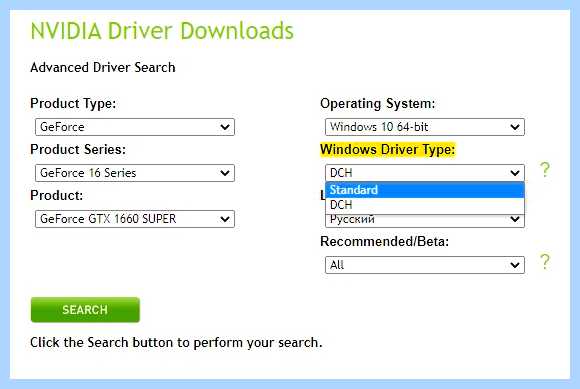The width and height of the screenshot is (580, 389).
Task: Open help icon beside Recommended/Beta
Action: point(544,261)
